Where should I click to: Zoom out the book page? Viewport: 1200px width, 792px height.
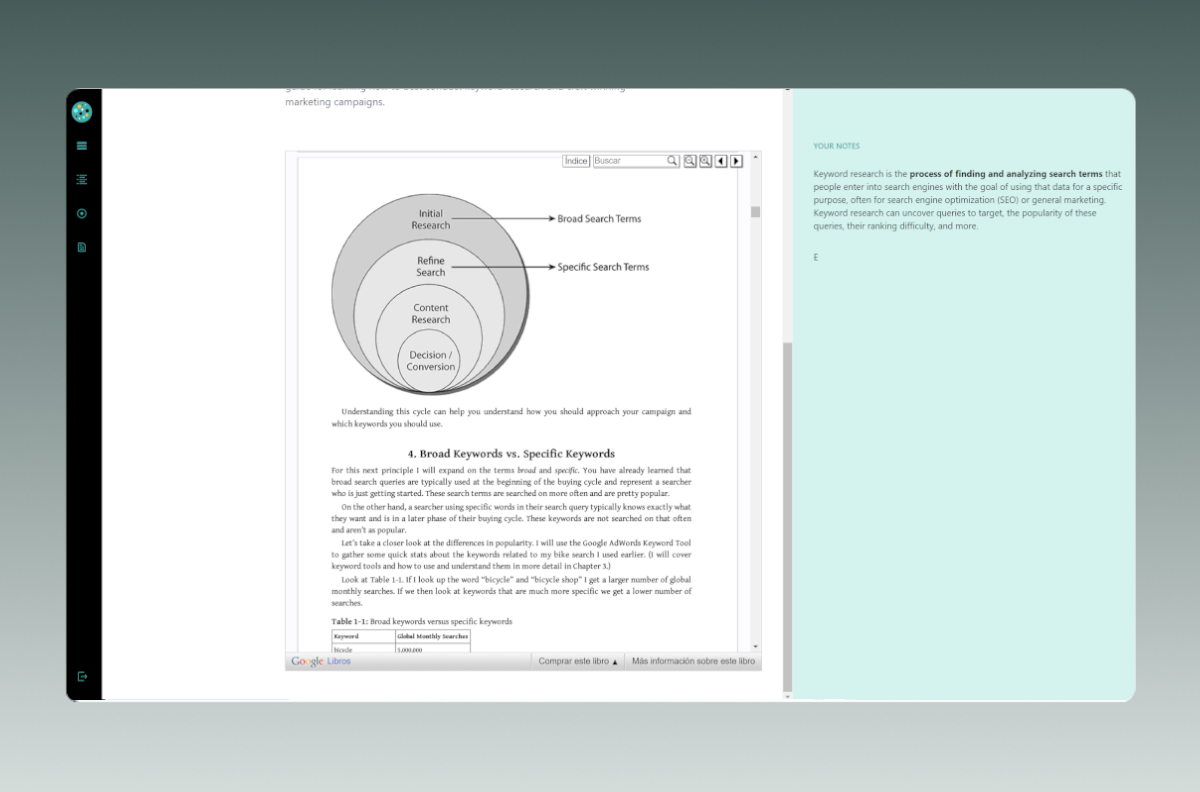(x=690, y=161)
